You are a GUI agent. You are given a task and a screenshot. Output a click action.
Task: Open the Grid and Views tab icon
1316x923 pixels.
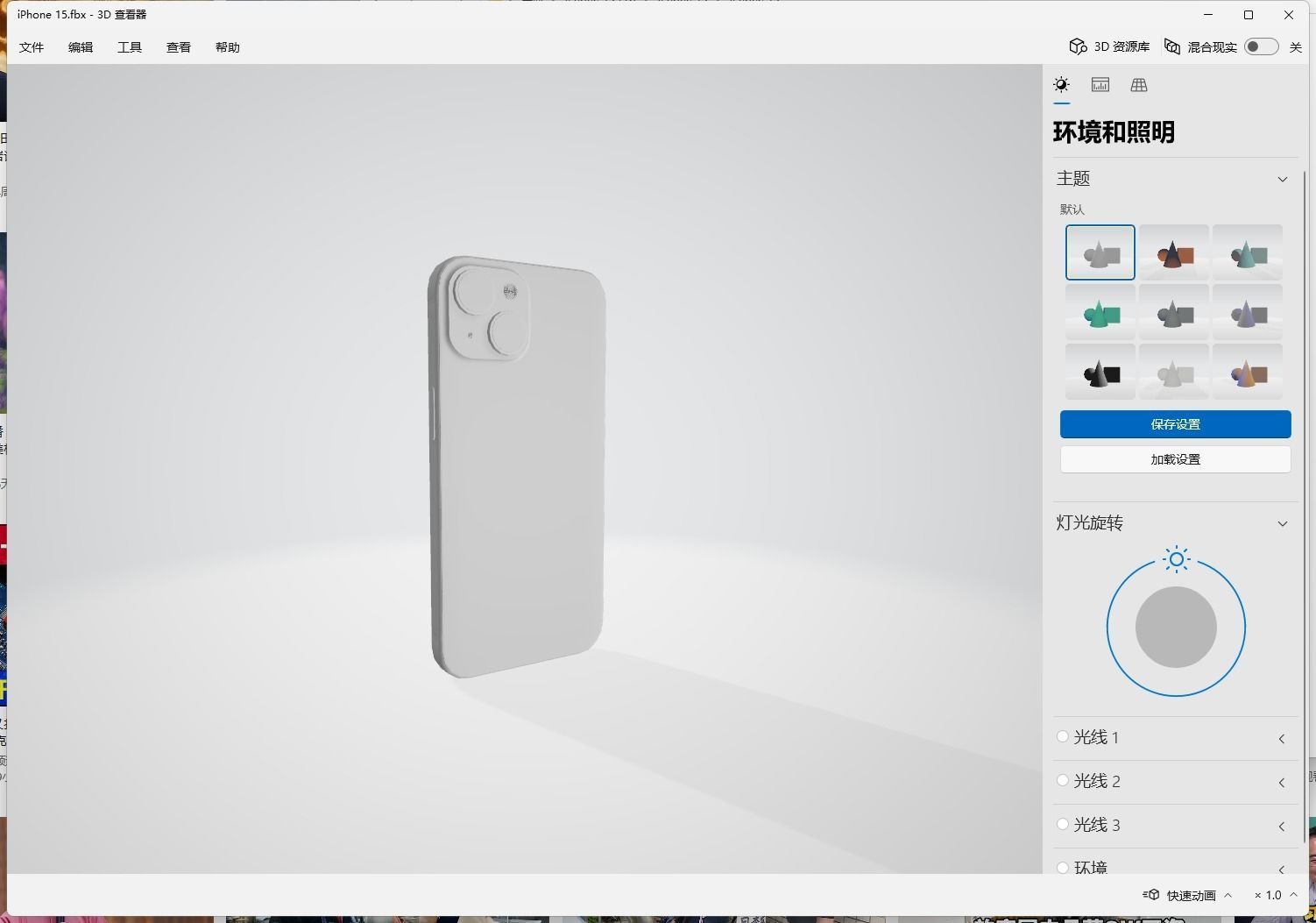pos(1139,85)
